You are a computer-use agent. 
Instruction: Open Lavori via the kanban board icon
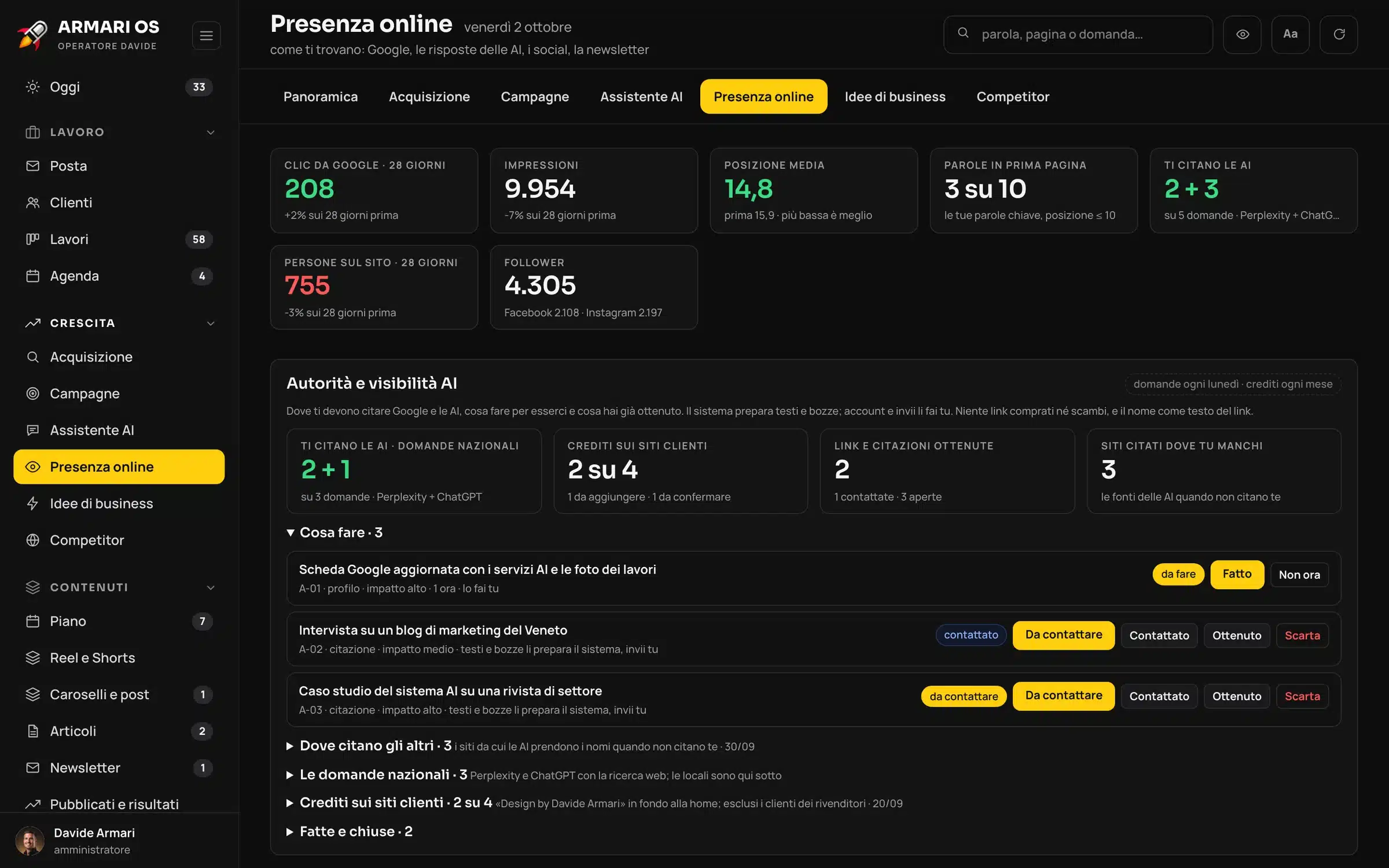click(x=33, y=239)
